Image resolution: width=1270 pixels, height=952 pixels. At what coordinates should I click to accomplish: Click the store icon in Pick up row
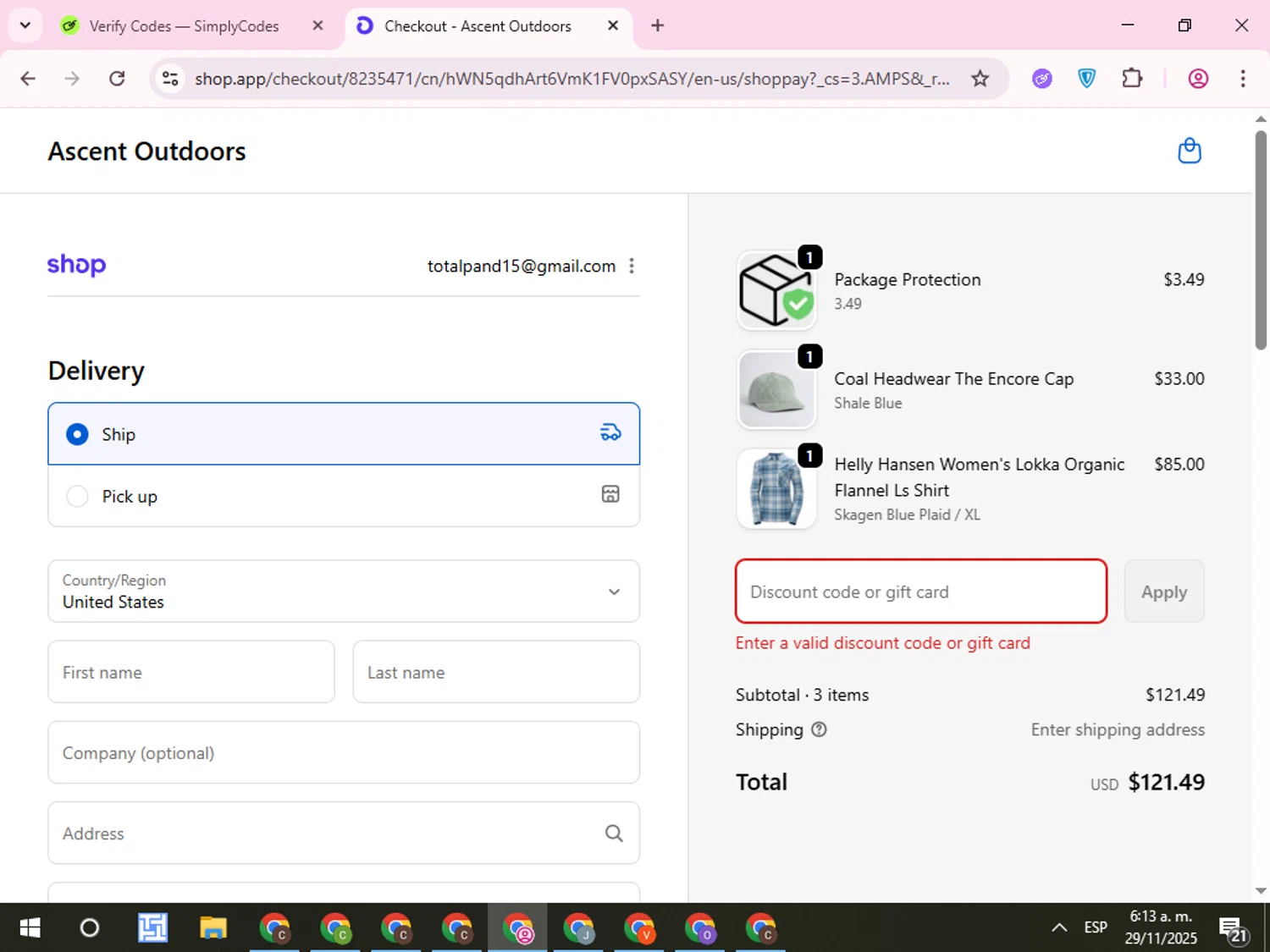(x=610, y=494)
